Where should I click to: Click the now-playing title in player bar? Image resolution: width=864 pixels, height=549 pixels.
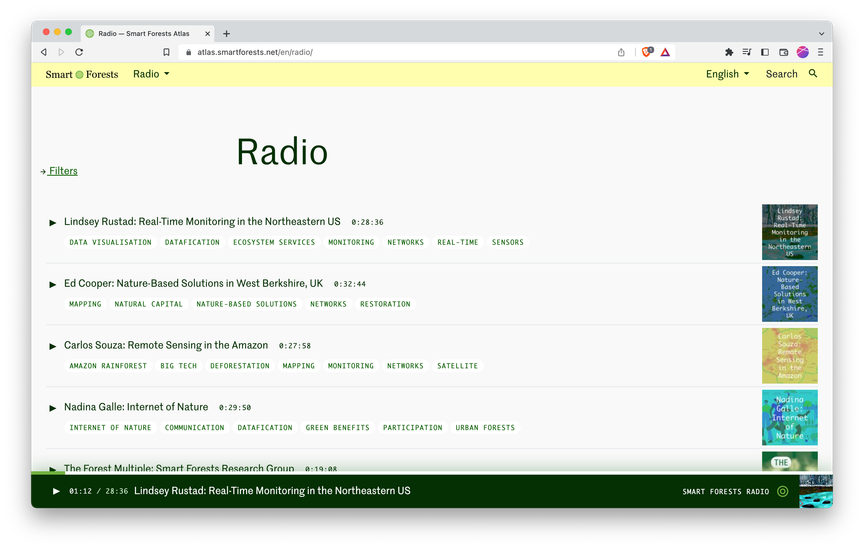pos(272,491)
